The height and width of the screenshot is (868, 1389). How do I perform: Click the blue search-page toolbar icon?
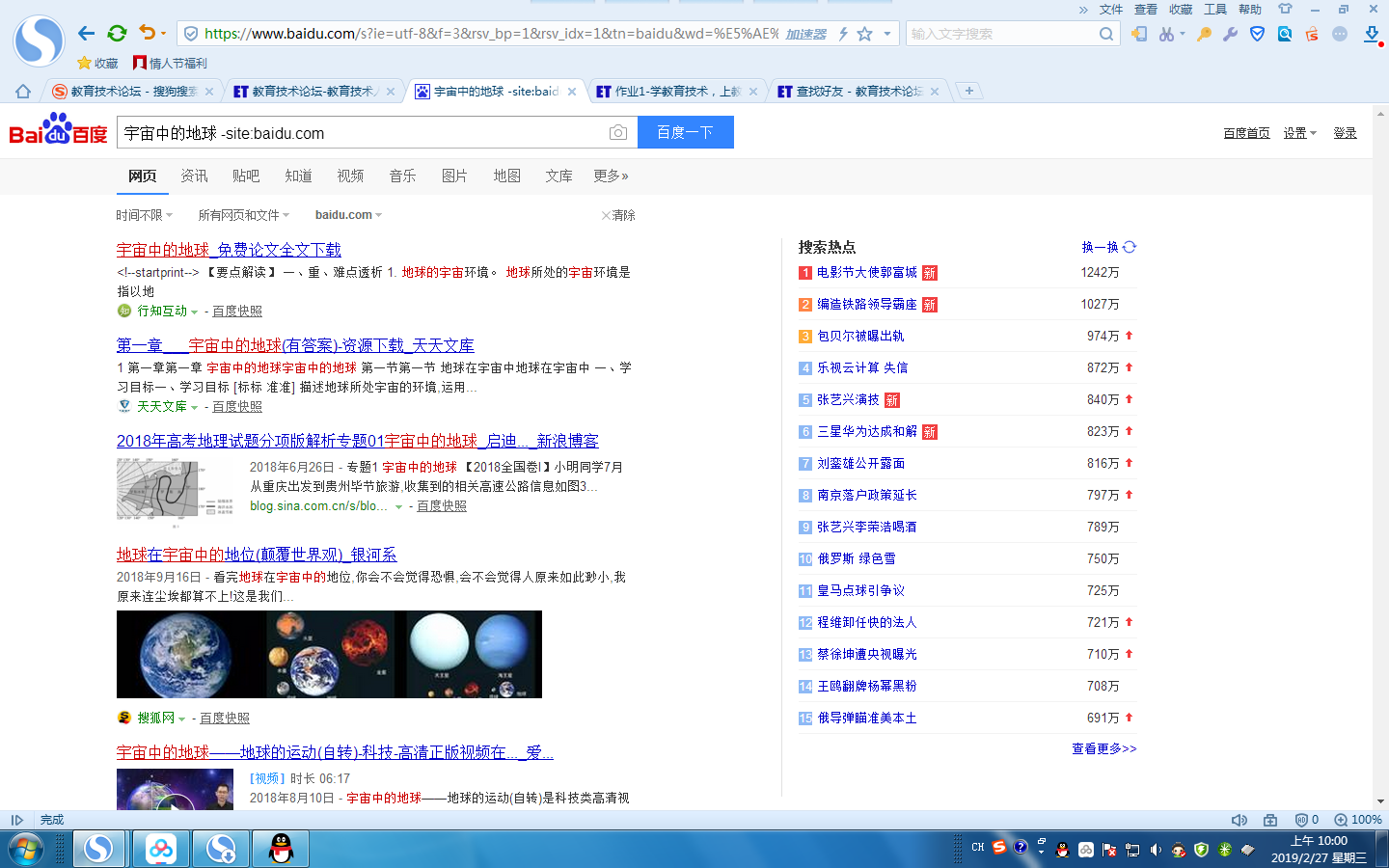1285,34
